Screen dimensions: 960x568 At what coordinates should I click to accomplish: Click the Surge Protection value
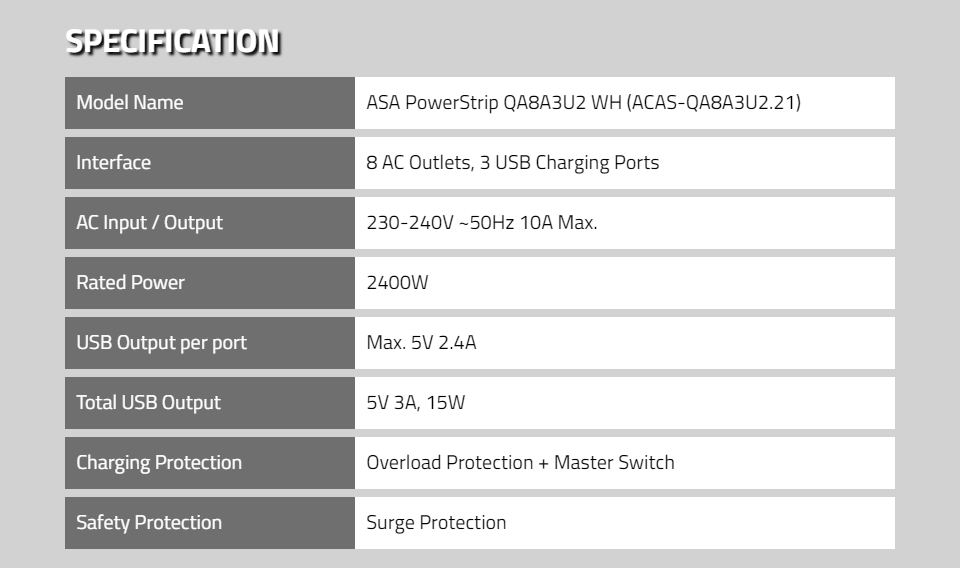click(436, 523)
